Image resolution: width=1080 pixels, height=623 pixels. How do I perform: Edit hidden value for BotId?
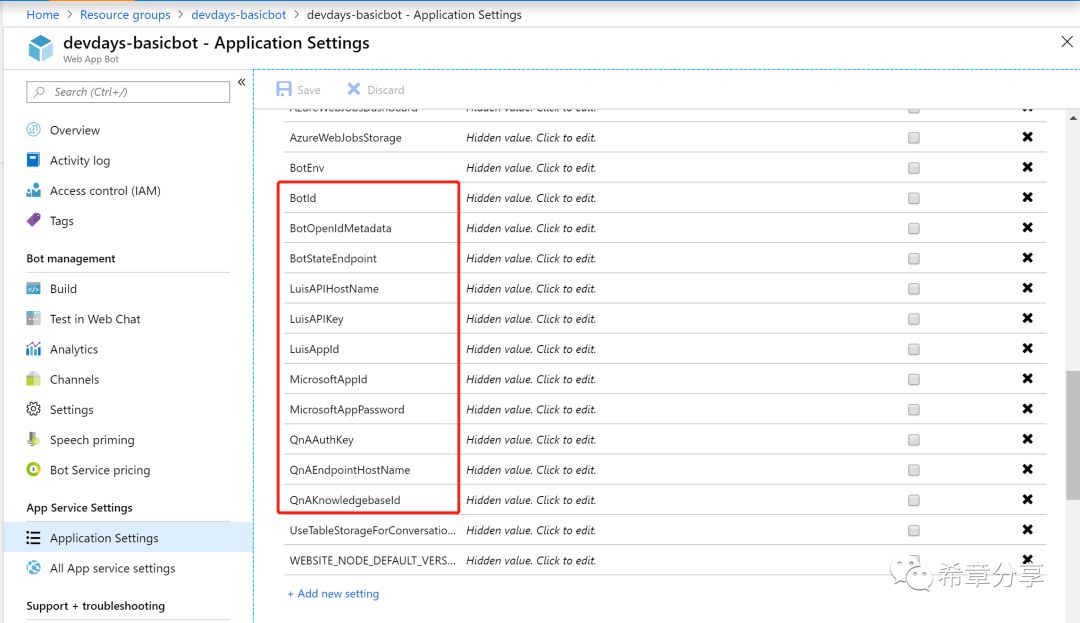[x=530, y=198]
